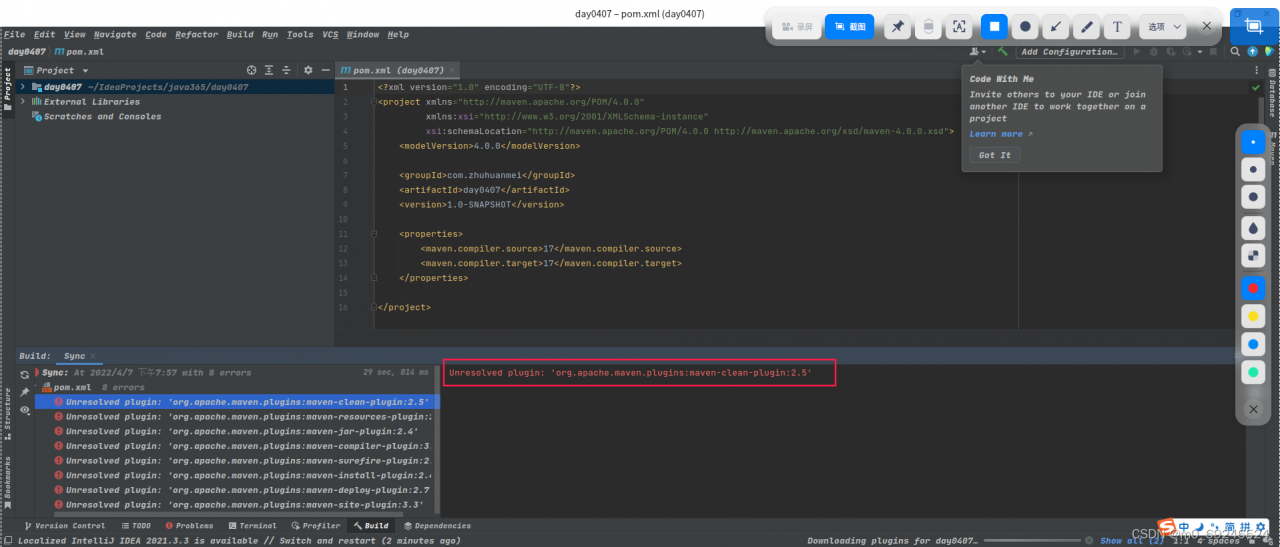Switch to the Terminal tool tab
This screenshot has width=1280, height=547.
coord(252,526)
